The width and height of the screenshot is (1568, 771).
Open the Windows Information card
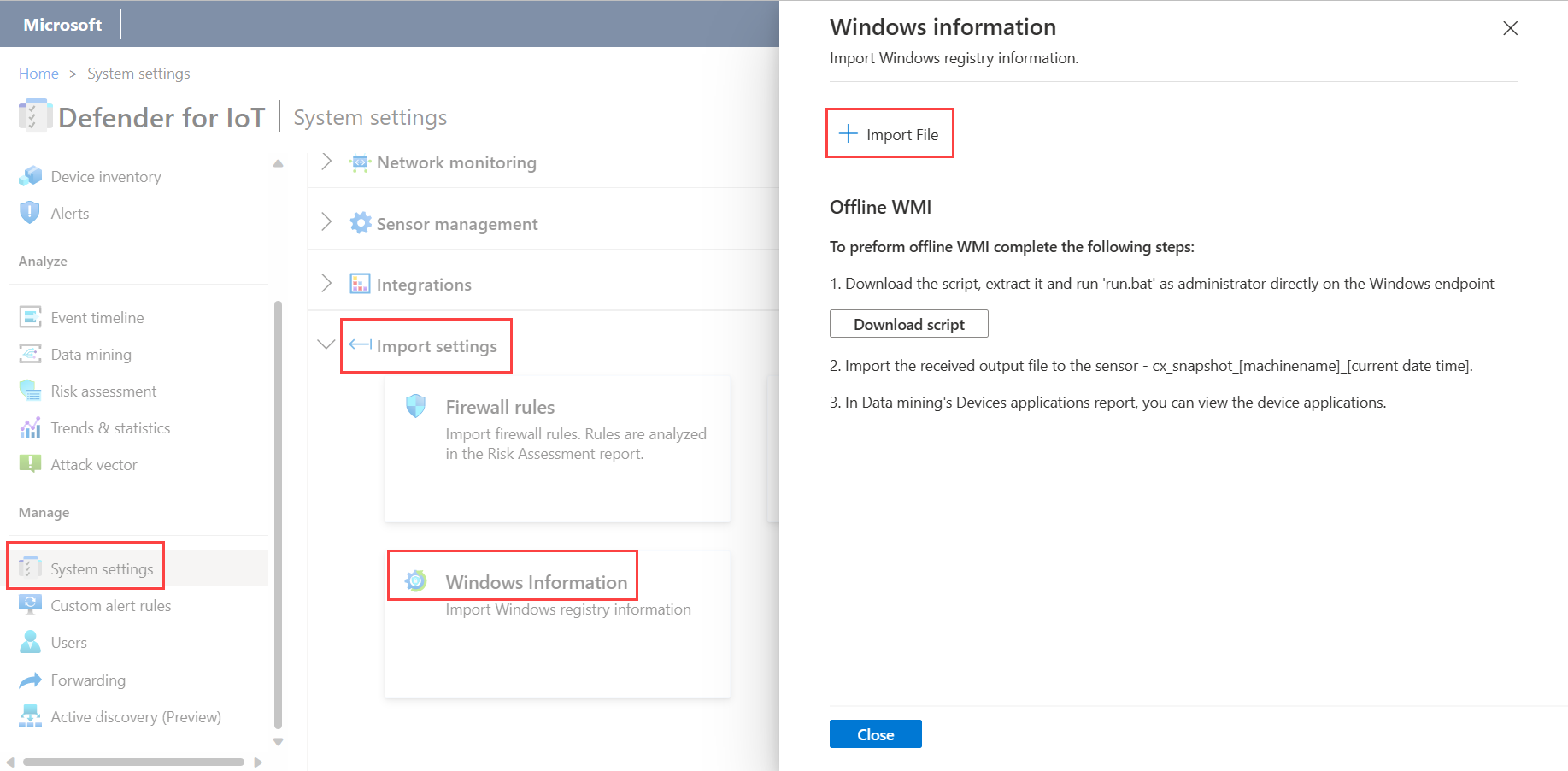(557, 624)
